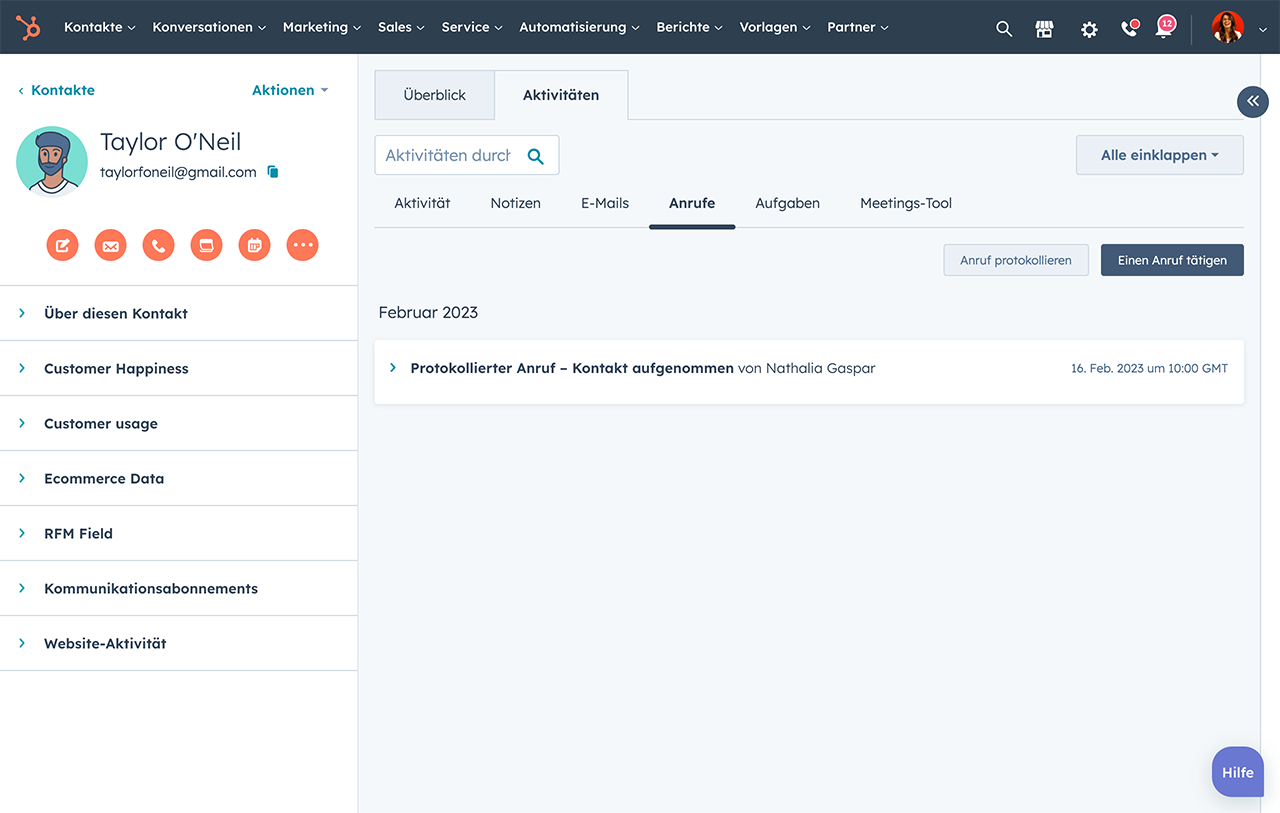The image size is (1280, 813).
Task: Copy Taylor's email address with the copy icon
Action: 271,172
